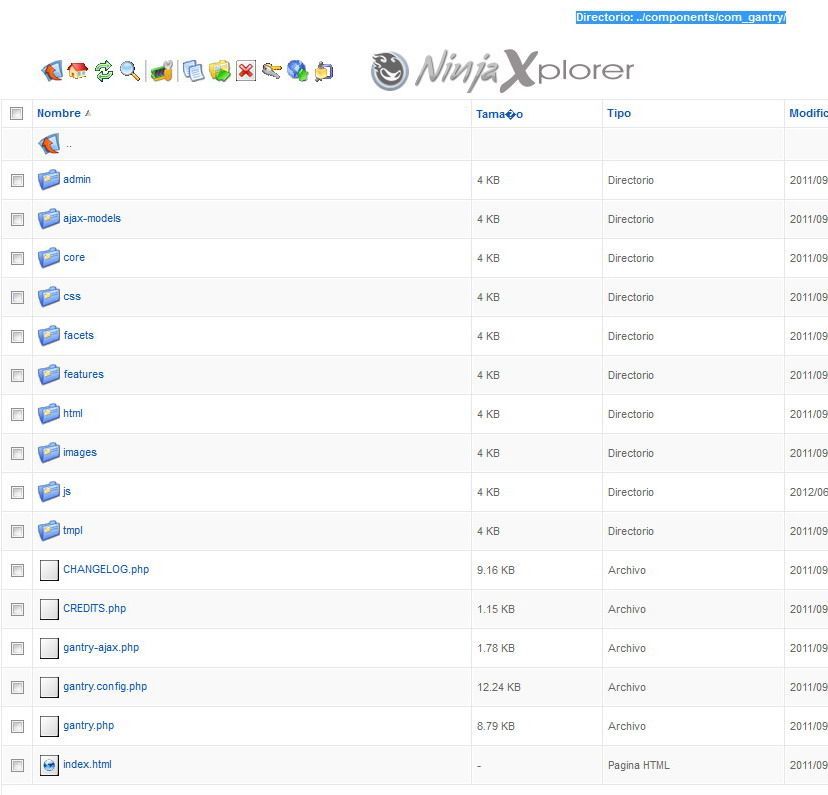The width and height of the screenshot is (828, 795).
Task: Delete selected items with the red X icon
Action: click(246, 71)
